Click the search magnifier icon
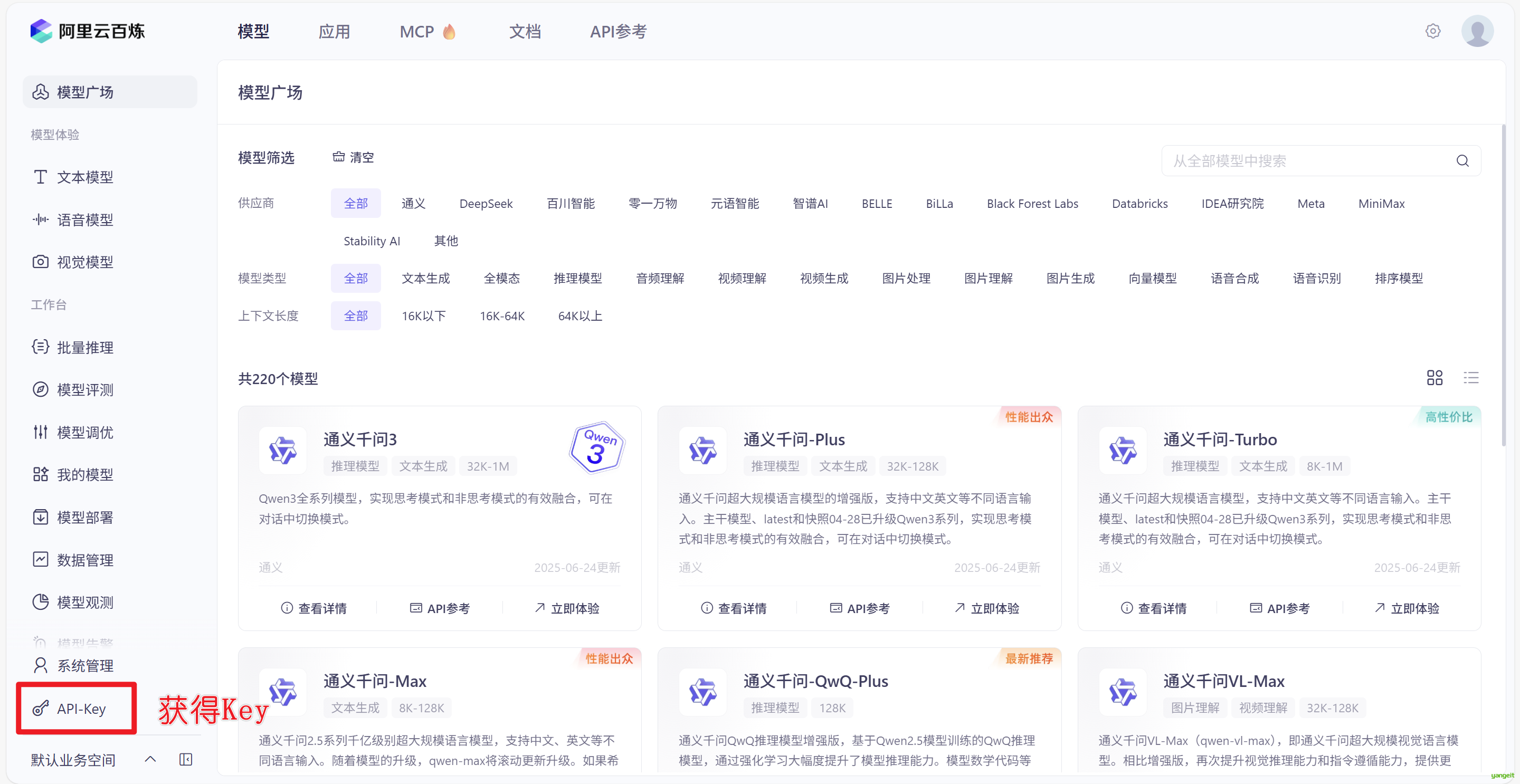1520x784 pixels. pos(1462,160)
